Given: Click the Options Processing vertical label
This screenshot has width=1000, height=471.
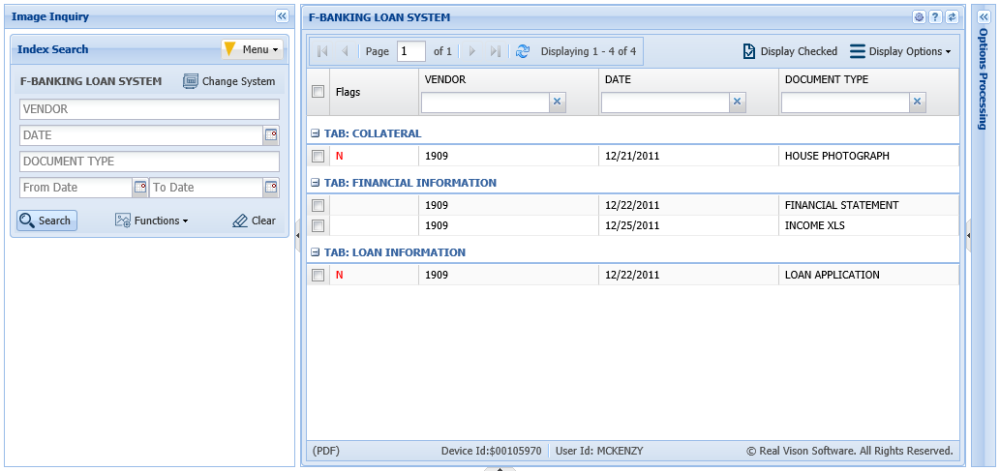Looking at the screenshot, I should pos(983,78).
